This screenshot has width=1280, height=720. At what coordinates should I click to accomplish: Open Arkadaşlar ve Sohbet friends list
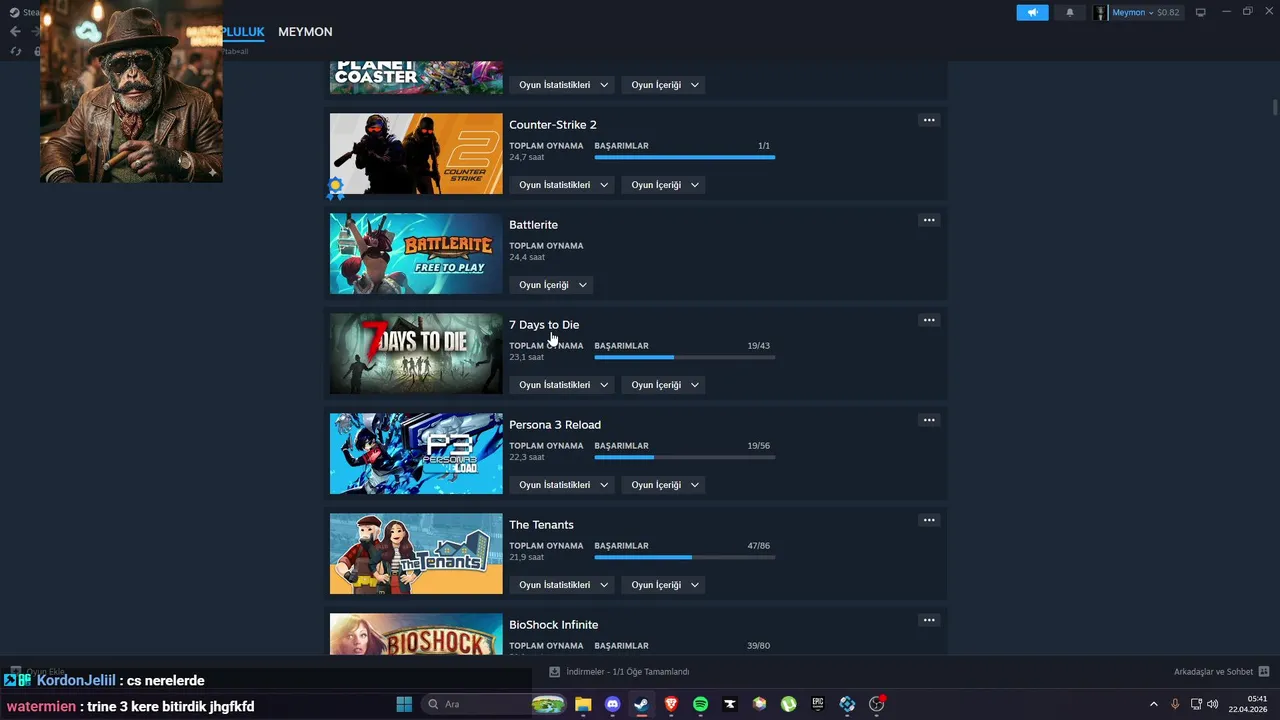point(1221,672)
